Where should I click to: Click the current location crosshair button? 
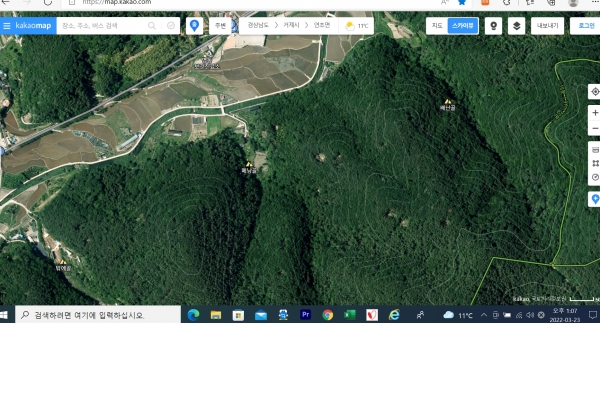click(x=594, y=92)
